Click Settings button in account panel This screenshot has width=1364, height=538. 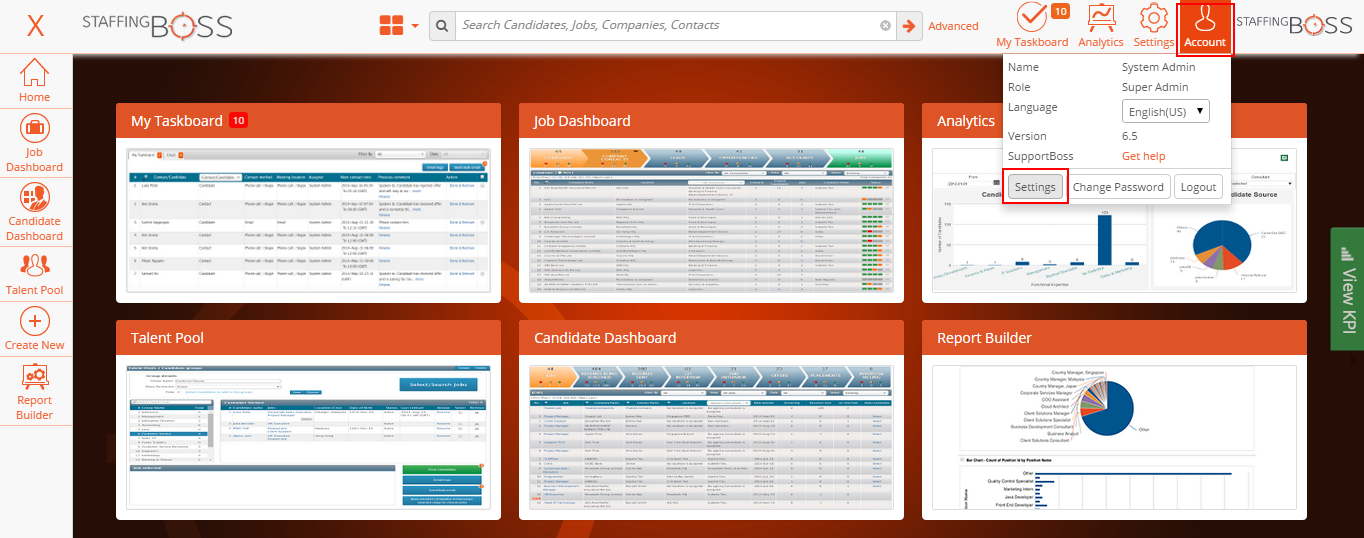pyautogui.click(x=1035, y=187)
